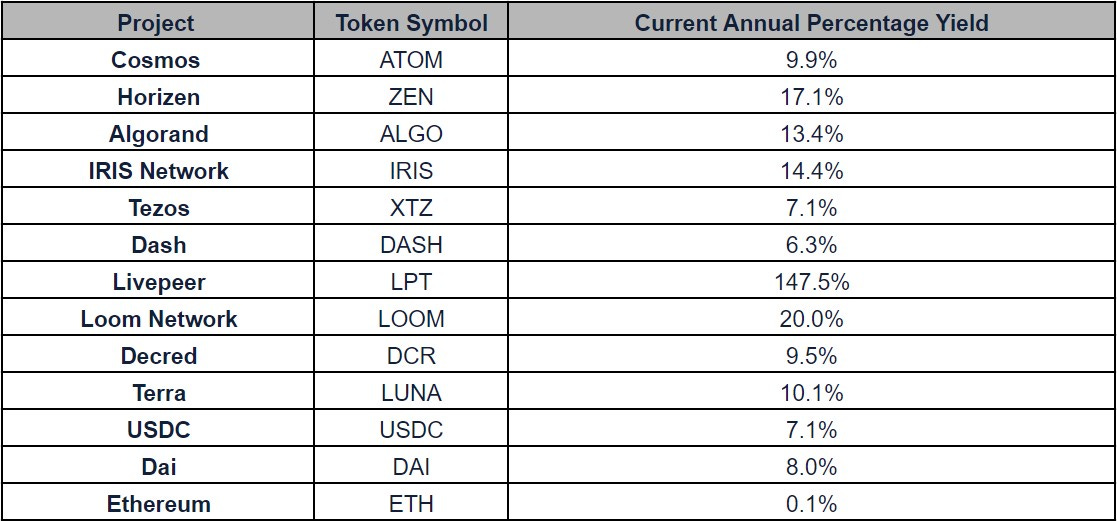
Task: Click the DCR token symbol
Action: [x=411, y=356]
